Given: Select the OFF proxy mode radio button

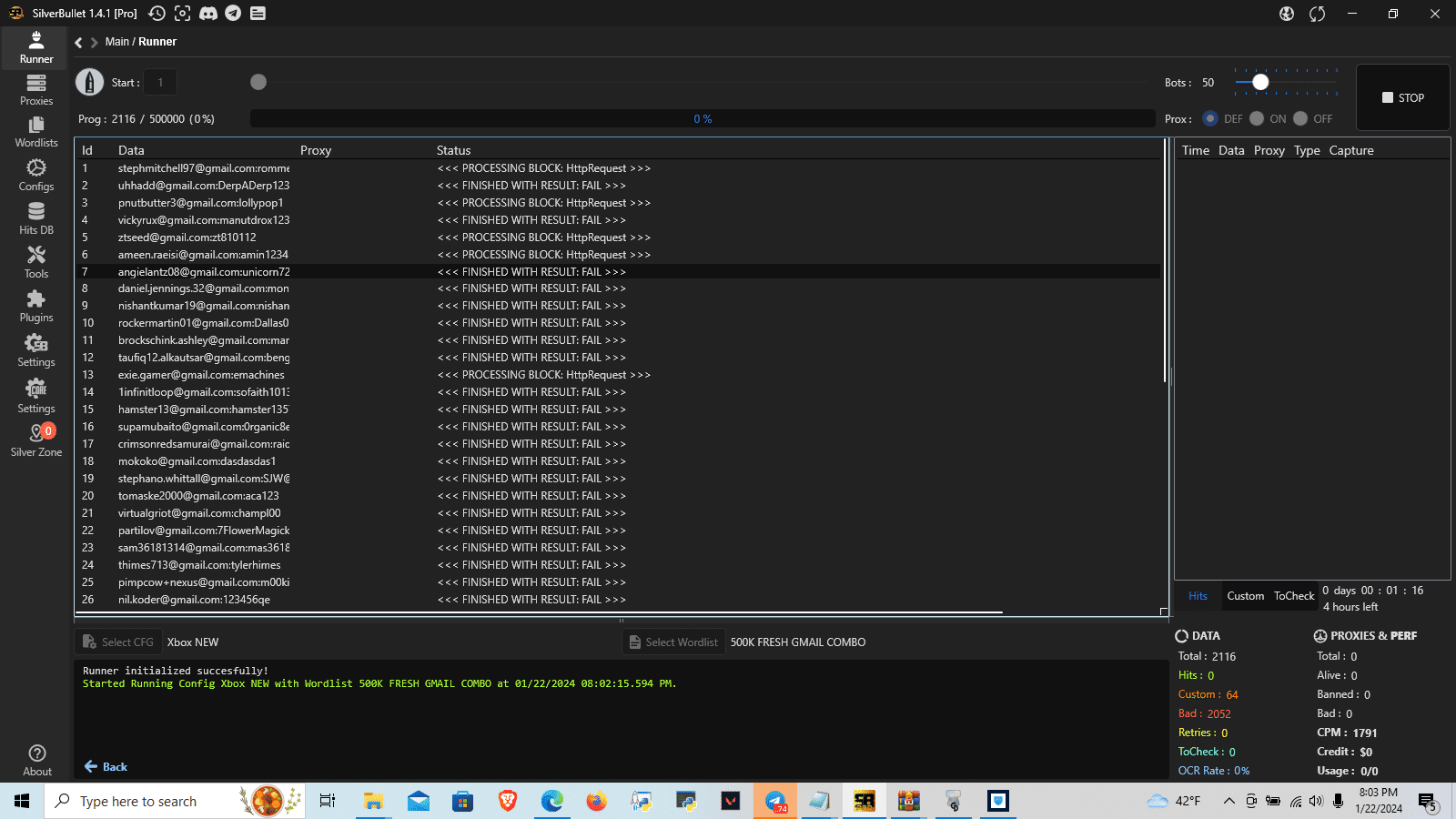Looking at the screenshot, I should coord(1300,118).
